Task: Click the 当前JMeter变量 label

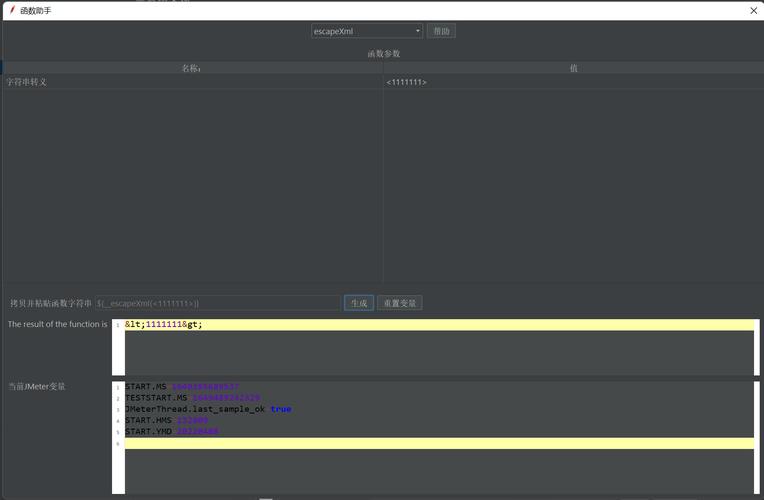Action: click(x=37, y=386)
